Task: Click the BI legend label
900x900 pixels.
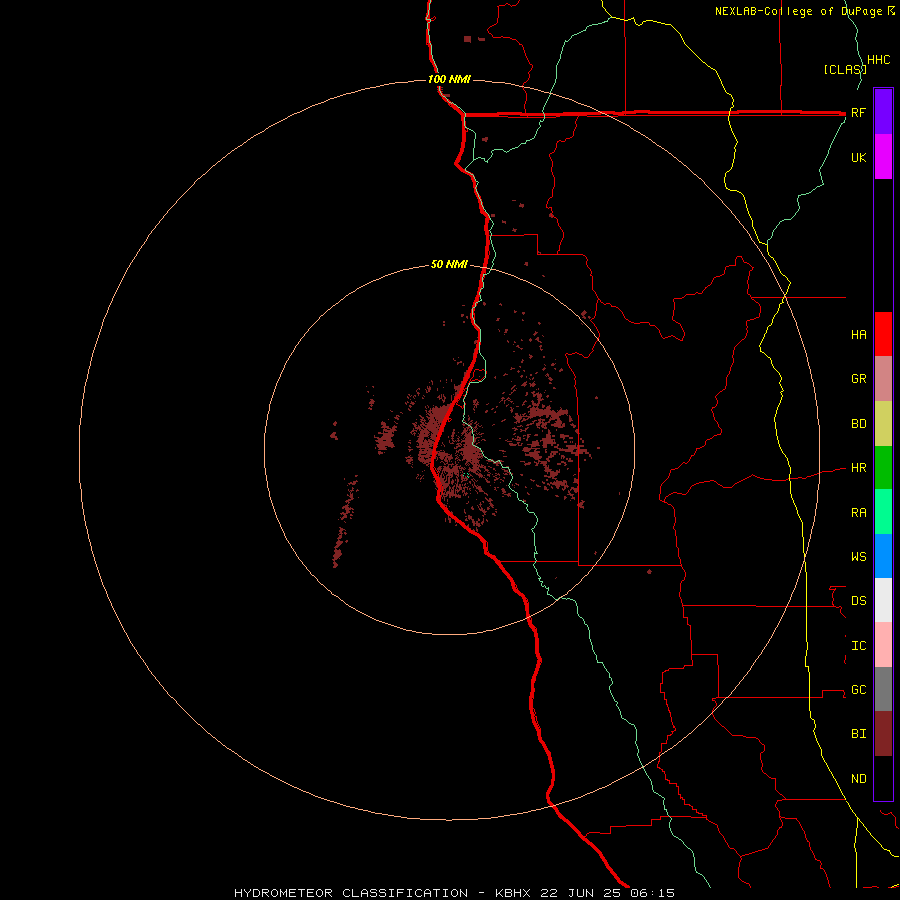Action: [858, 734]
